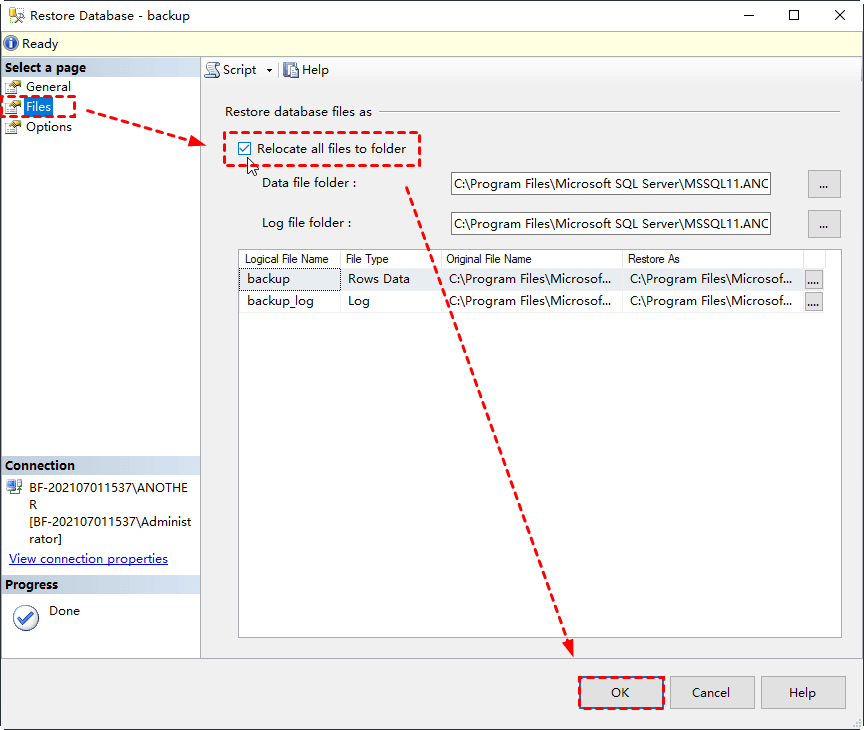Click the Ready status info icon
The height and width of the screenshot is (730, 864).
coord(10,43)
